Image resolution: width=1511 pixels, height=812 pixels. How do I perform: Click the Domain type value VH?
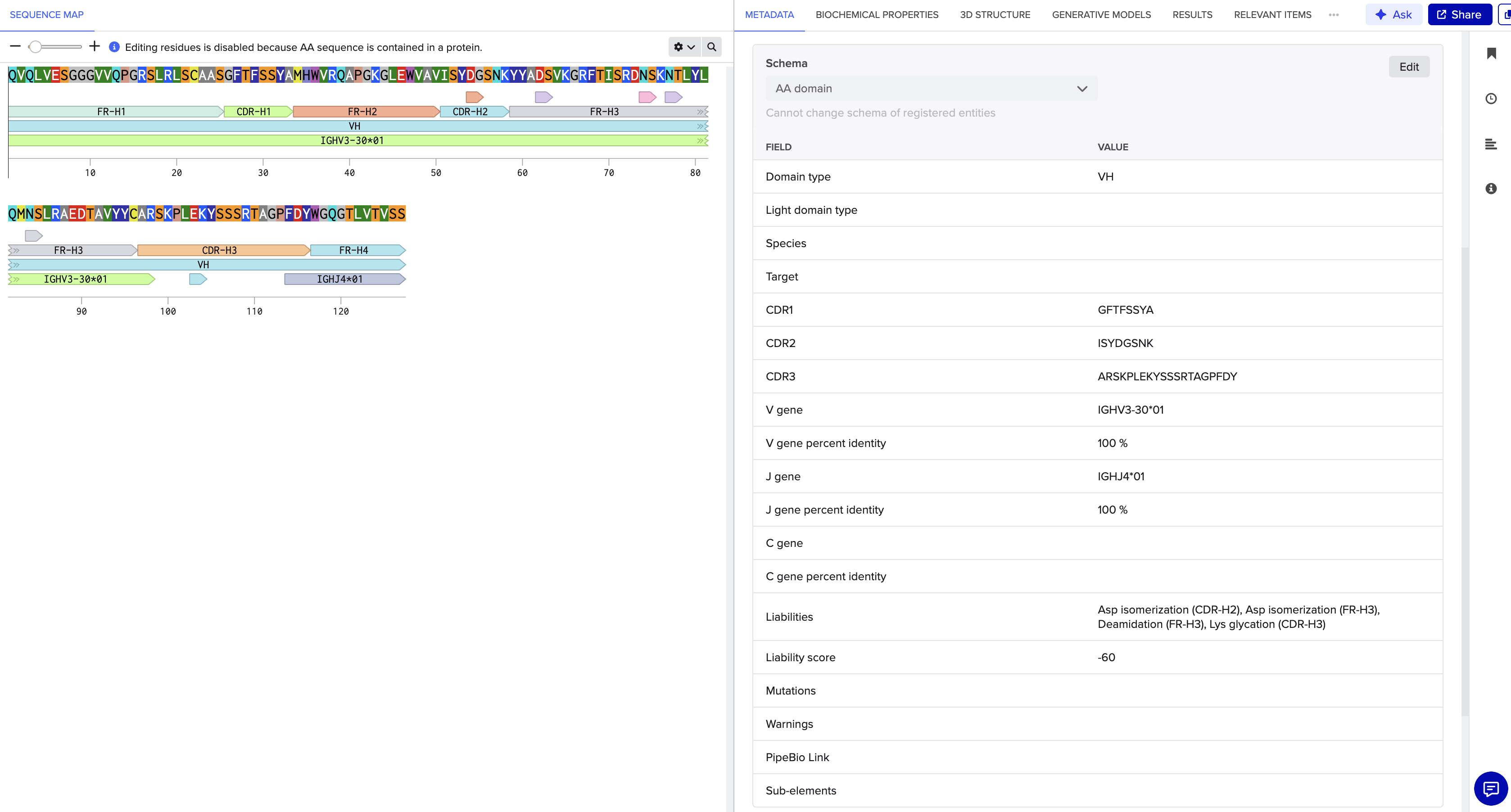coord(1105,176)
